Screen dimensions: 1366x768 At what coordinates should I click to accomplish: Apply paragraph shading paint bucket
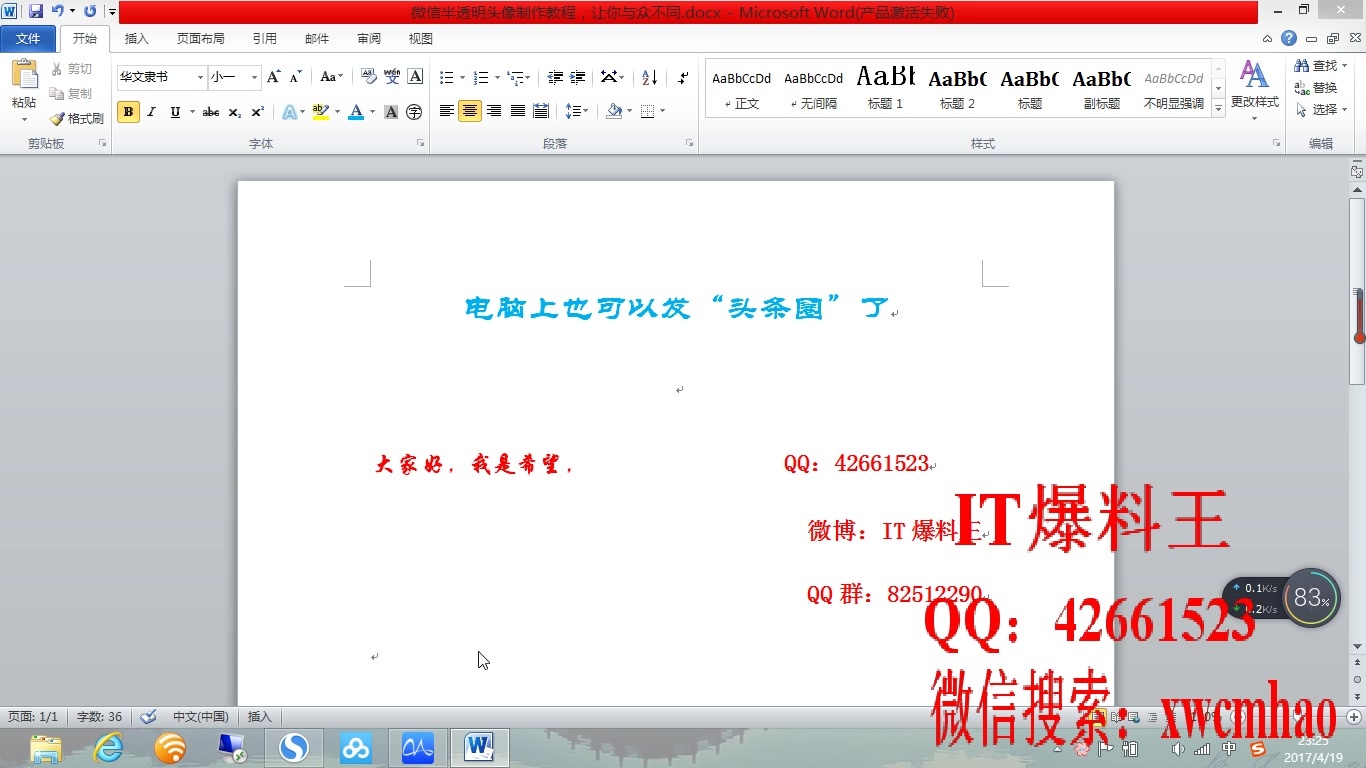pyautogui.click(x=614, y=111)
